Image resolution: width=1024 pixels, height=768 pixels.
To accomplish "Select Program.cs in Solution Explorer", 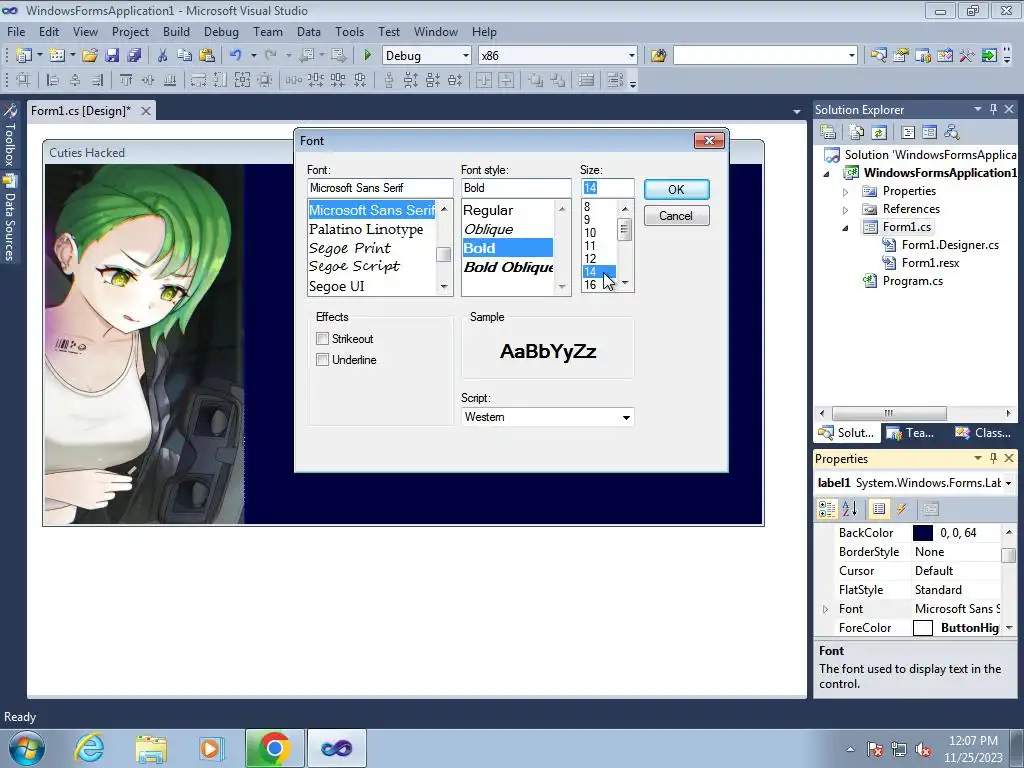I will coord(912,281).
